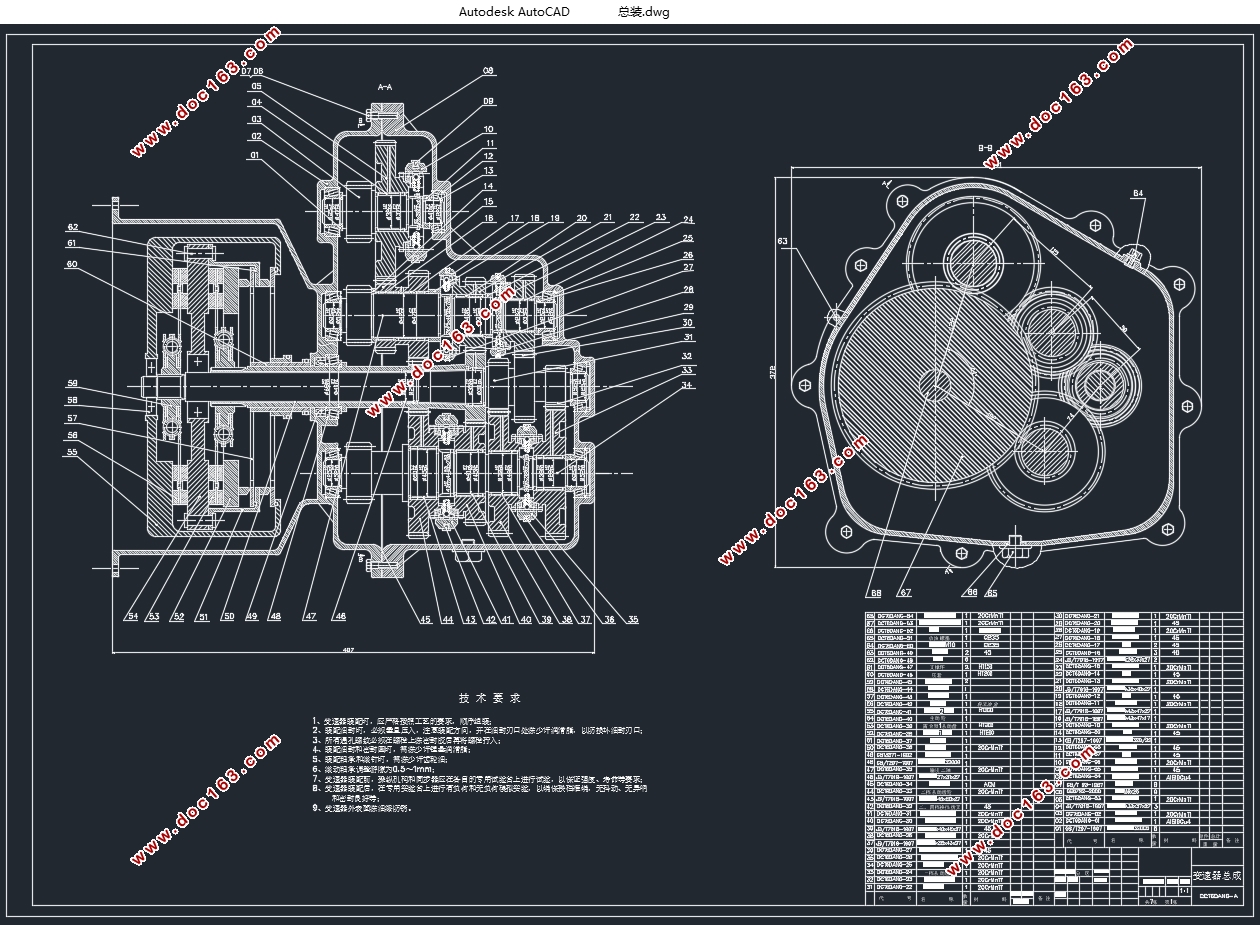Click part callout number 35

[x=633, y=620]
